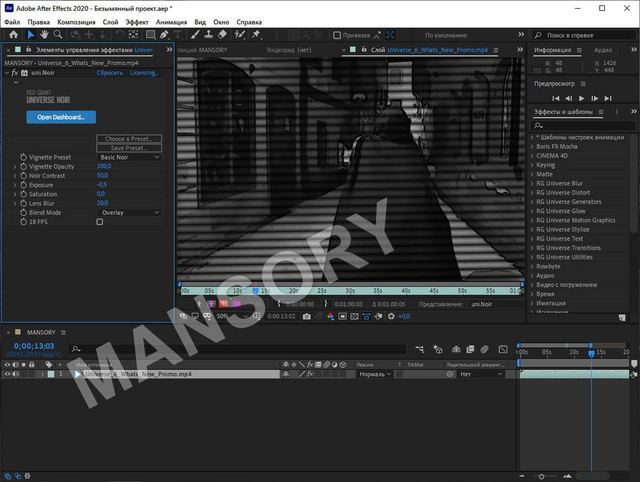Open the Эффект menu

pos(137,21)
